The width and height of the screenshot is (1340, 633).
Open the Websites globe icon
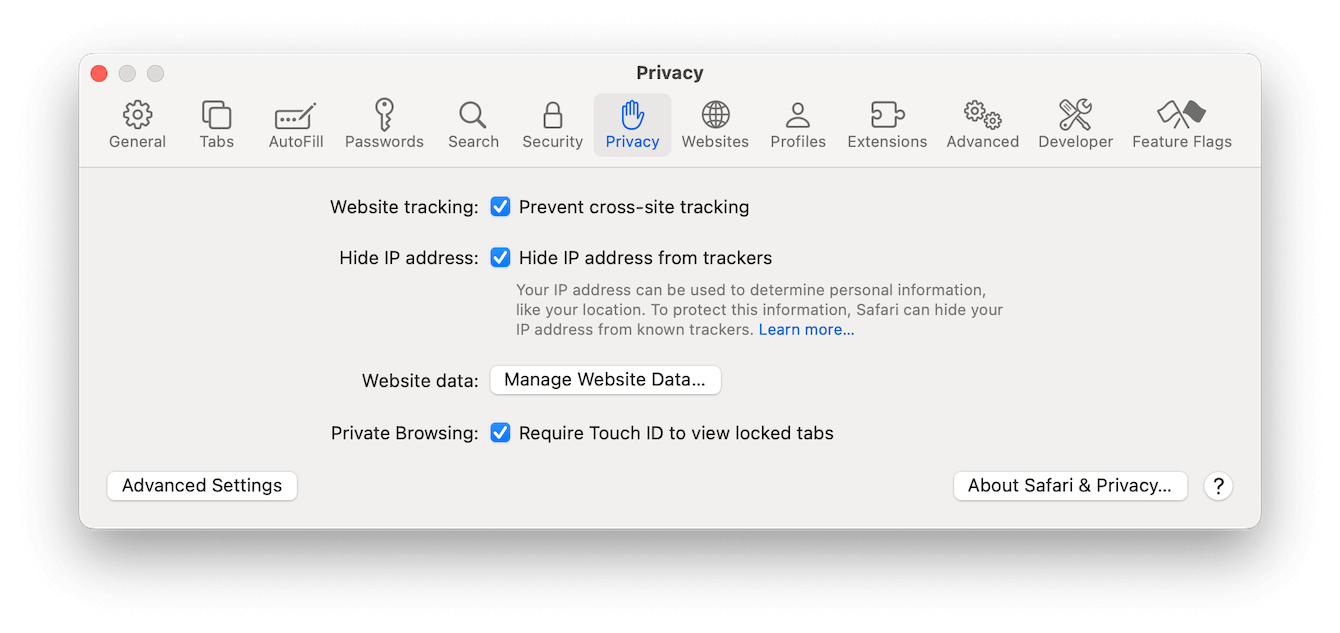715,115
